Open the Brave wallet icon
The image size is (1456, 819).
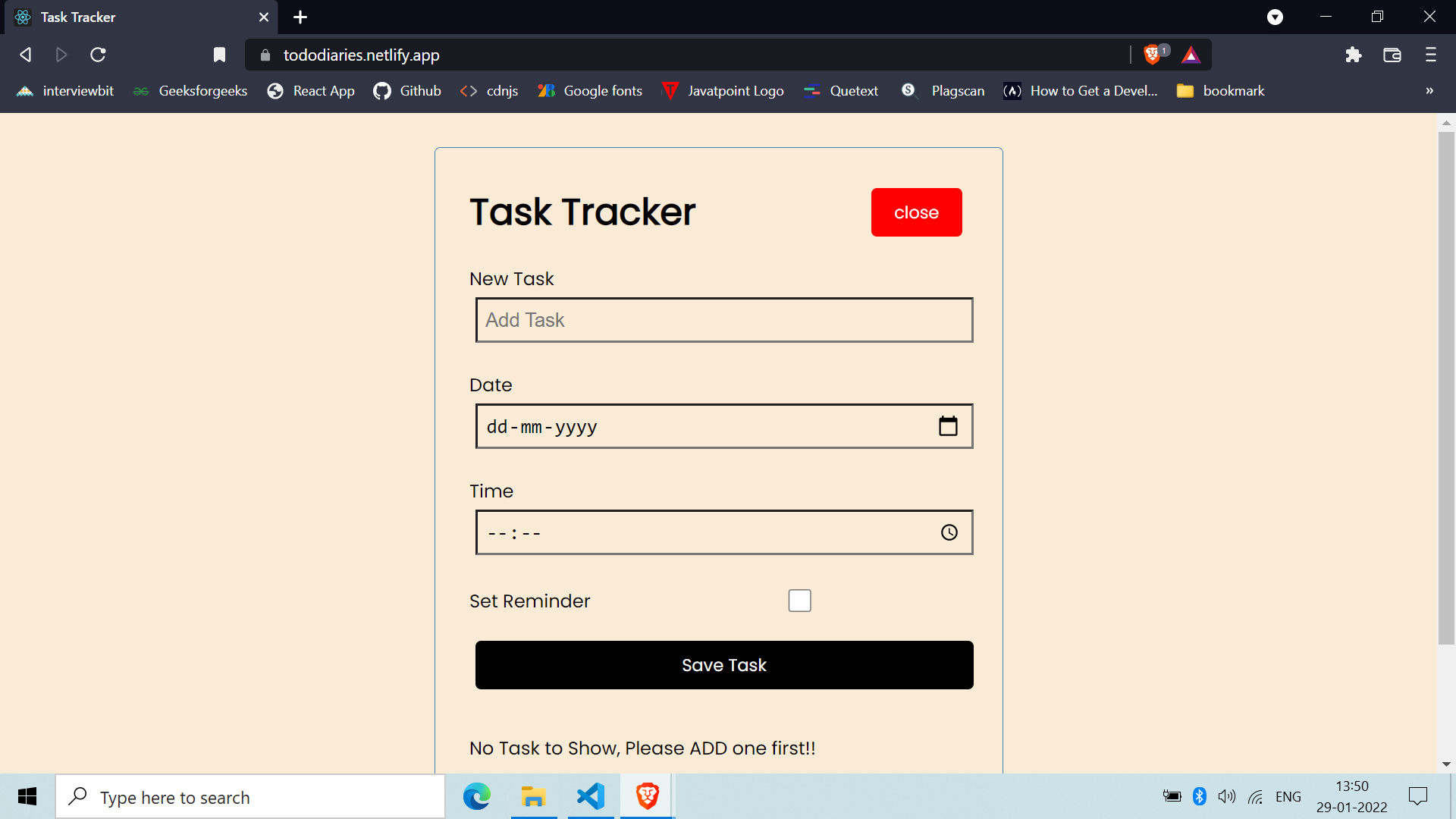point(1392,55)
